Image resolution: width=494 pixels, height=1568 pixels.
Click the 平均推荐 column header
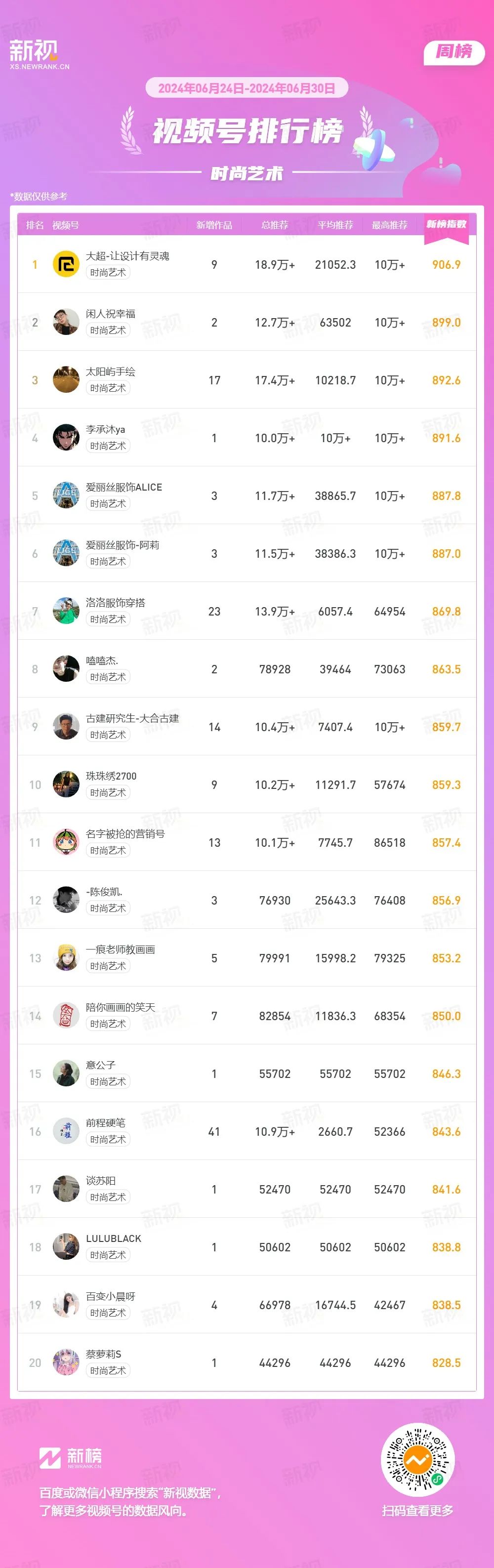335,225
